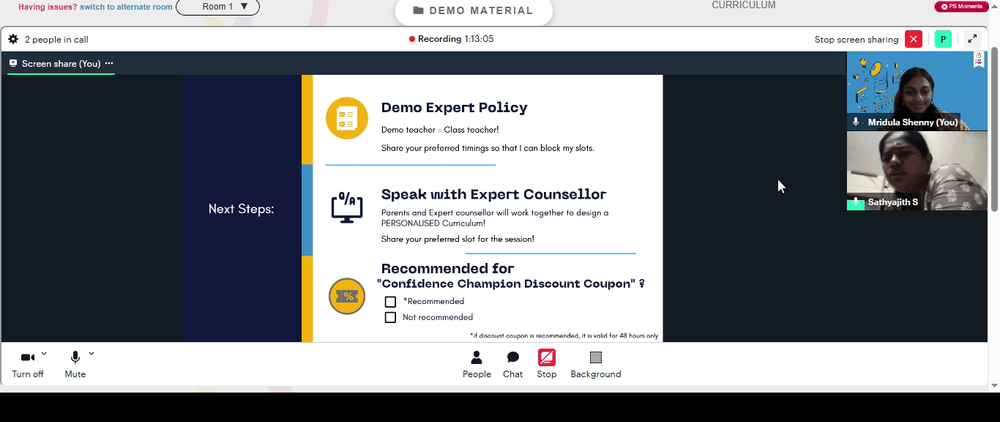This screenshot has height=422, width=1000.
Task: Open the Demo Material folder
Action: (473, 11)
